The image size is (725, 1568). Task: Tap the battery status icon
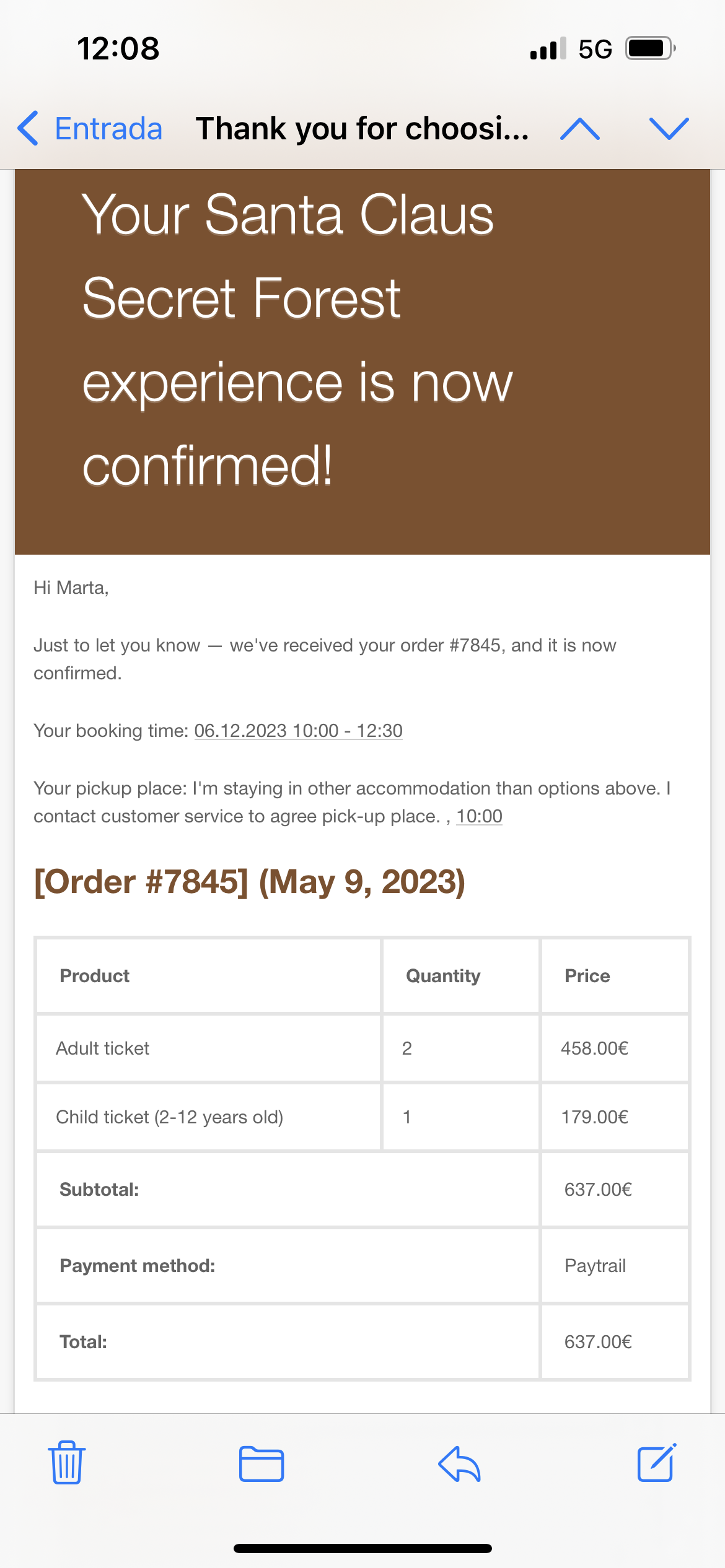pyautogui.click(x=649, y=48)
